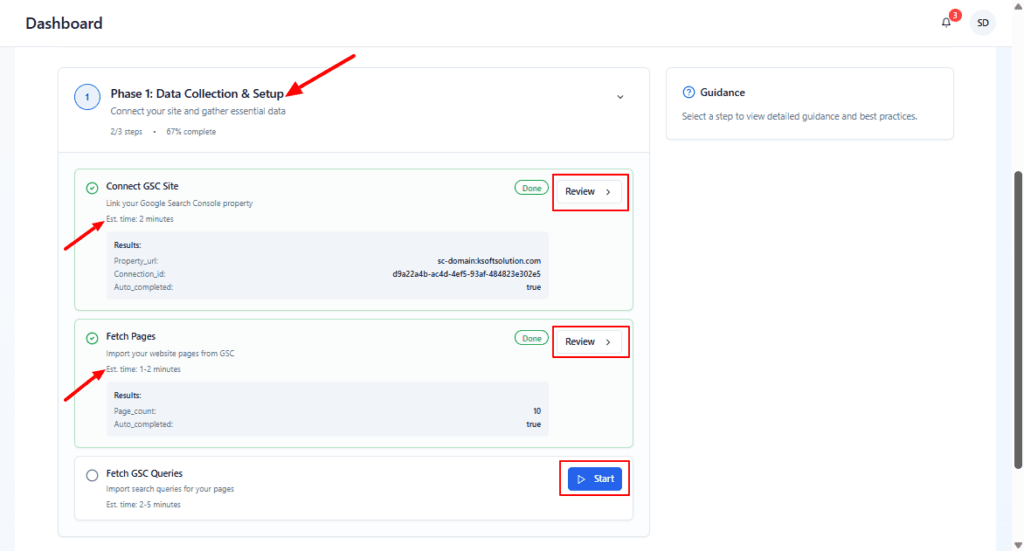
Task: Open the notifications bell icon
Action: click(946, 23)
